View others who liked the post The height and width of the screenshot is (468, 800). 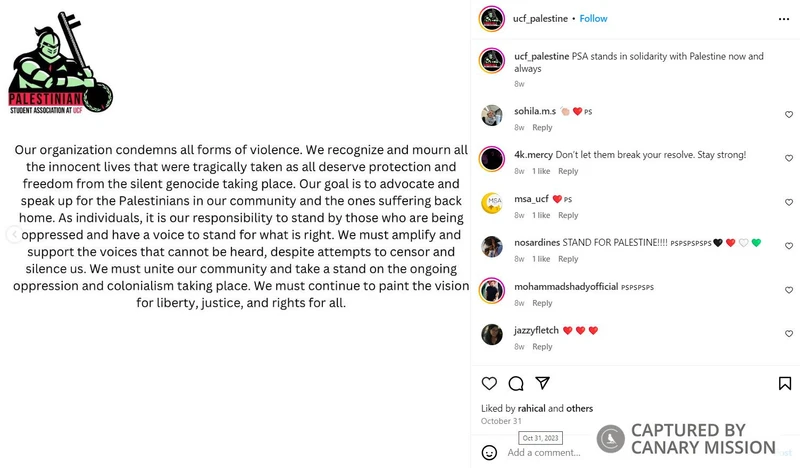coord(579,408)
